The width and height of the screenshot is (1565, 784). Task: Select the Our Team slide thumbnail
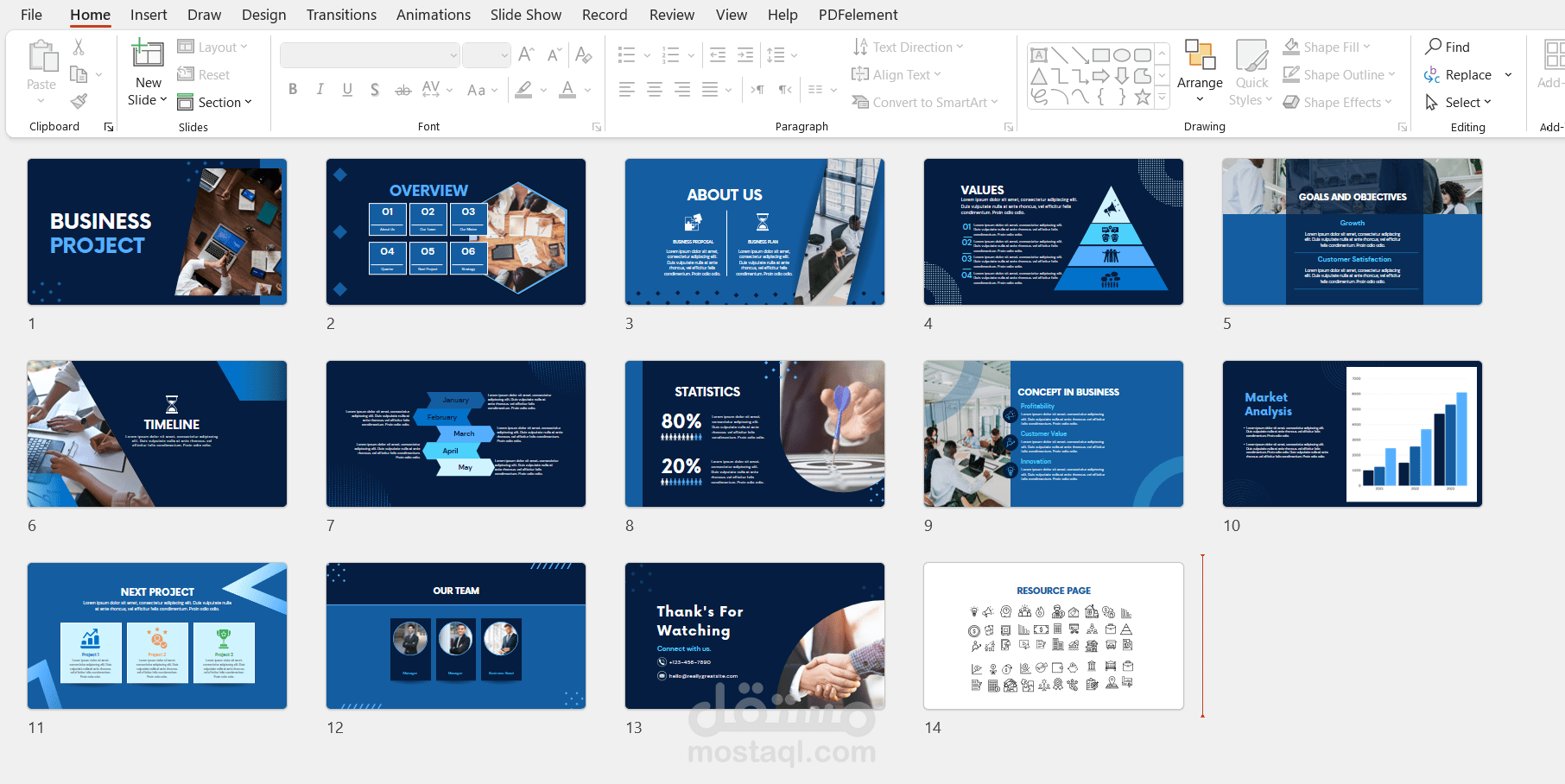click(x=456, y=635)
